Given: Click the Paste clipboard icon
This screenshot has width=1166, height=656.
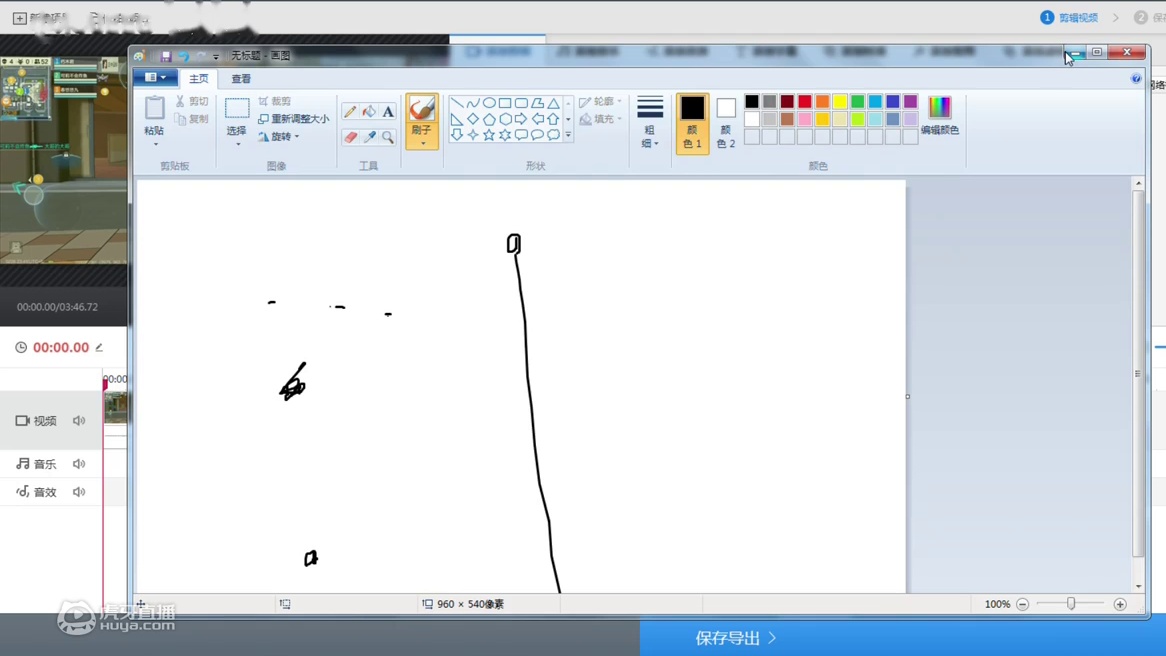Looking at the screenshot, I should pyautogui.click(x=155, y=109).
